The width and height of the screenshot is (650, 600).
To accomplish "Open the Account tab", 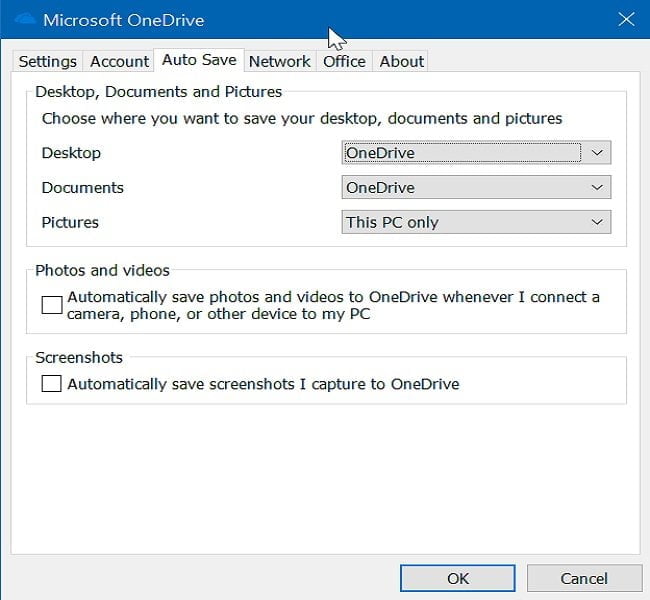I will pos(119,61).
